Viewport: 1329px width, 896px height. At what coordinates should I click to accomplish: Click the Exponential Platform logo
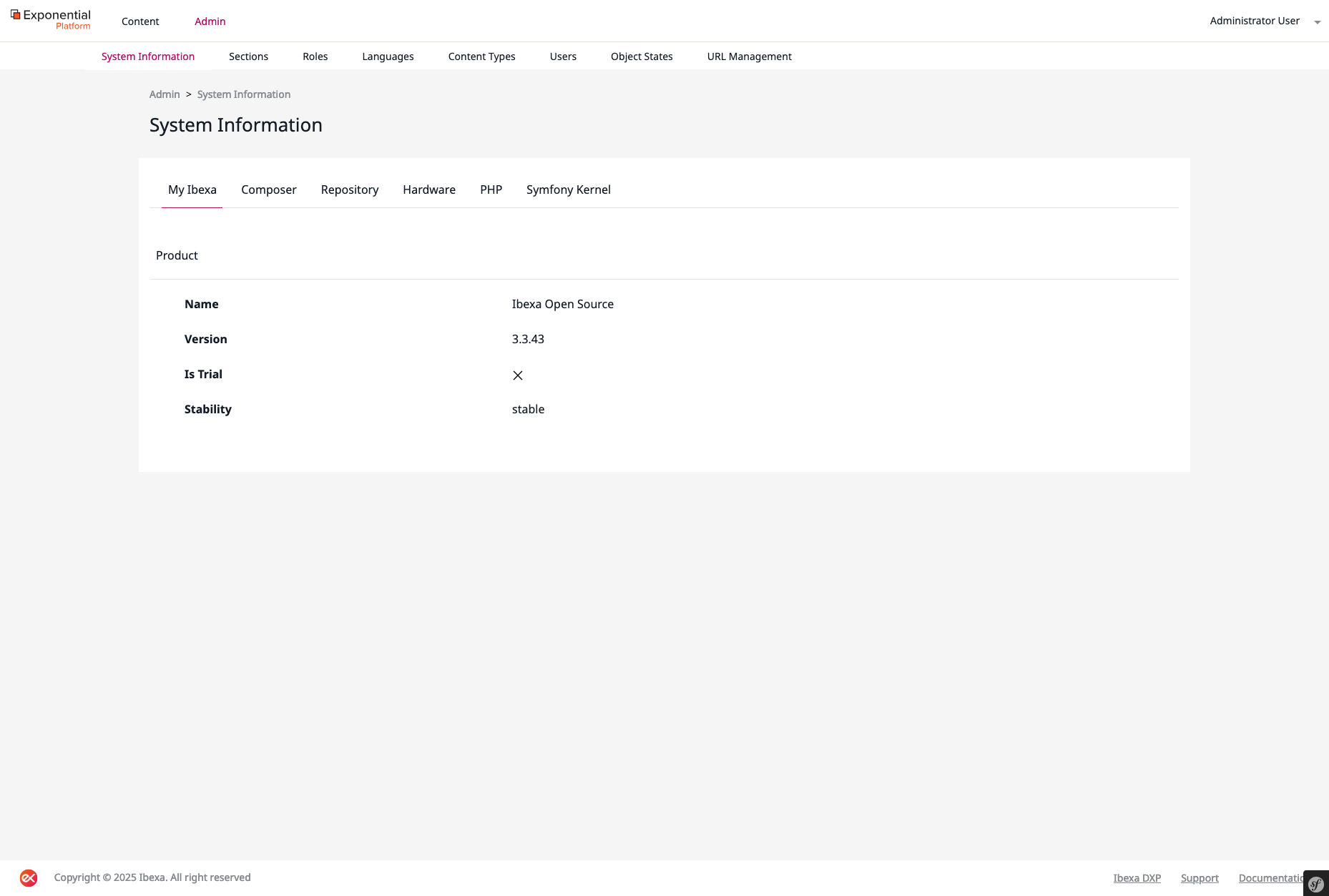tap(51, 20)
